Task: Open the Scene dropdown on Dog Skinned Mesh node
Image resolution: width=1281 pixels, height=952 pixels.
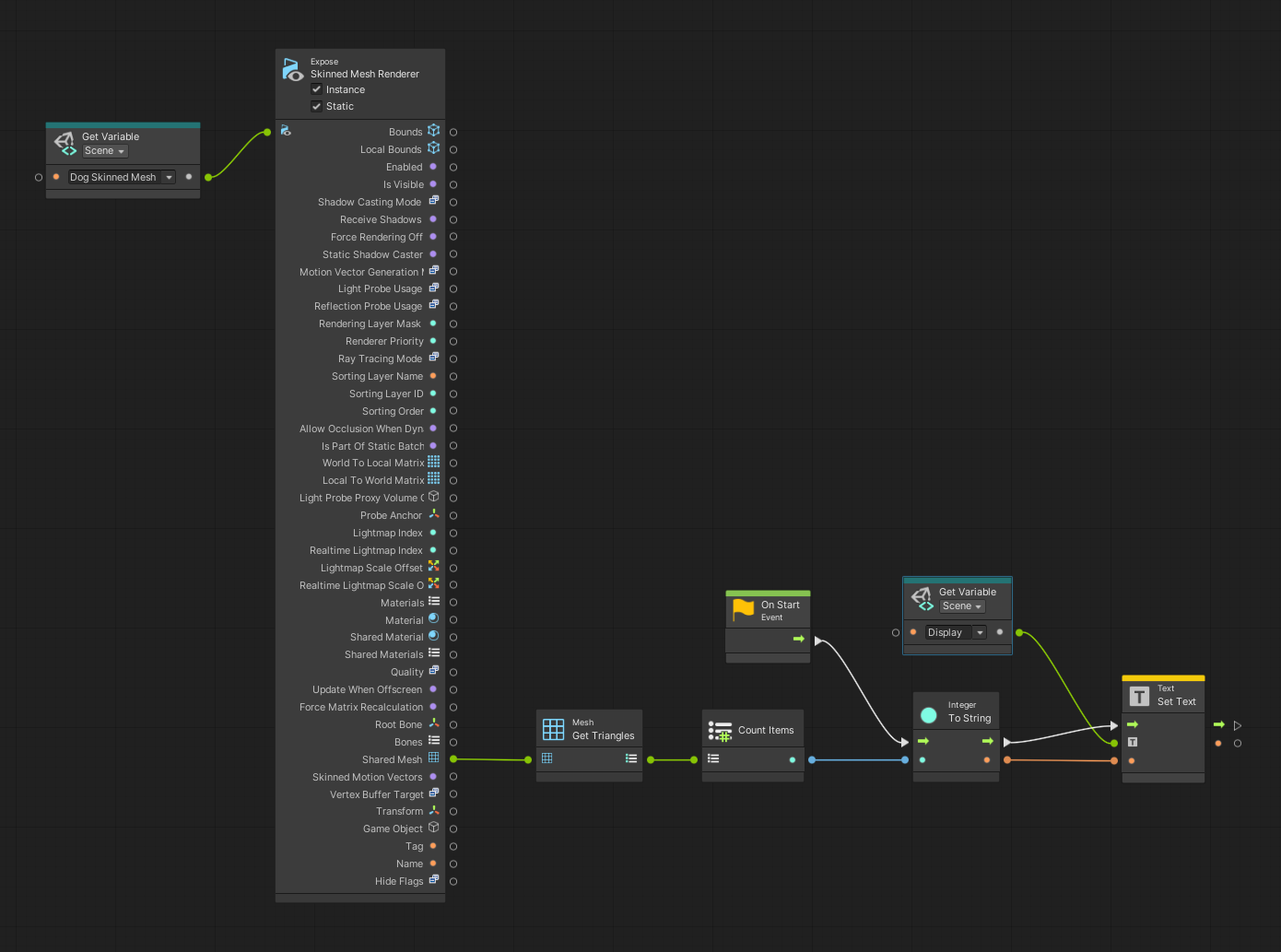Action: (105, 151)
